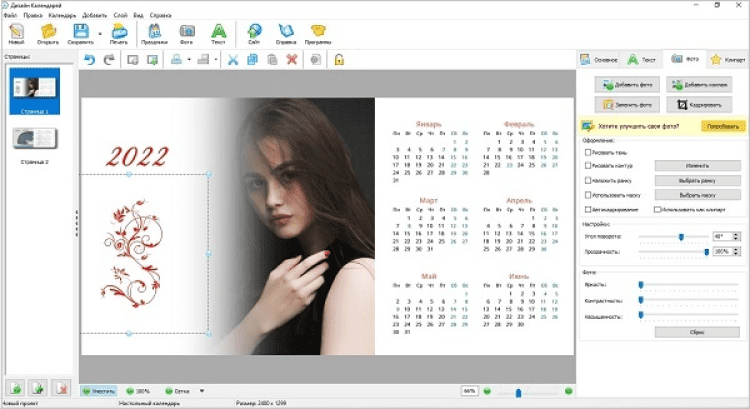Check the Наложить рамку option
The height and width of the screenshot is (409, 750).
point(588,180)
